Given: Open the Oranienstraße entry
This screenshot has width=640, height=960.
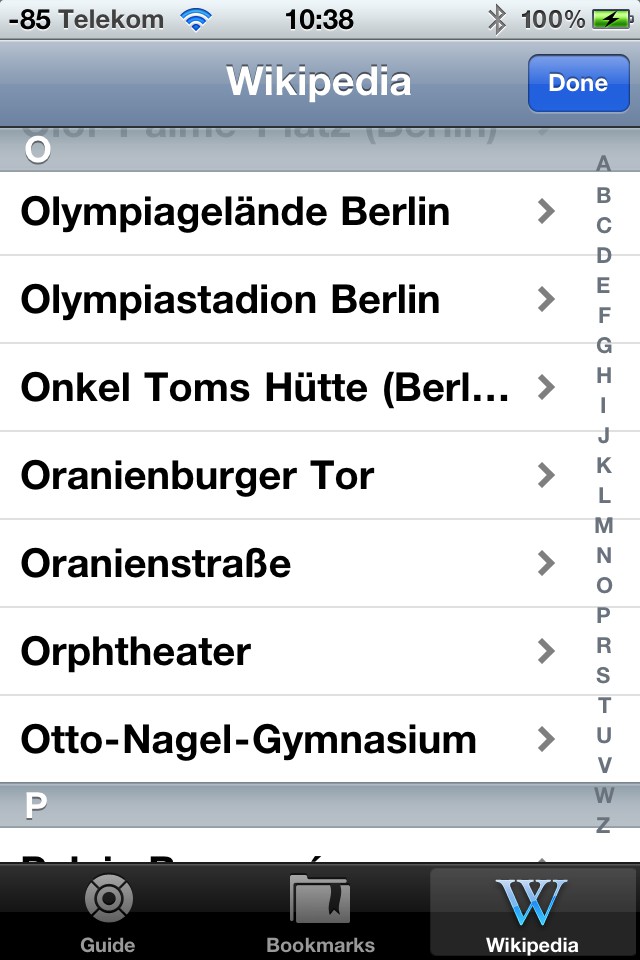Looking at the screenshot, I should [156, 563].
